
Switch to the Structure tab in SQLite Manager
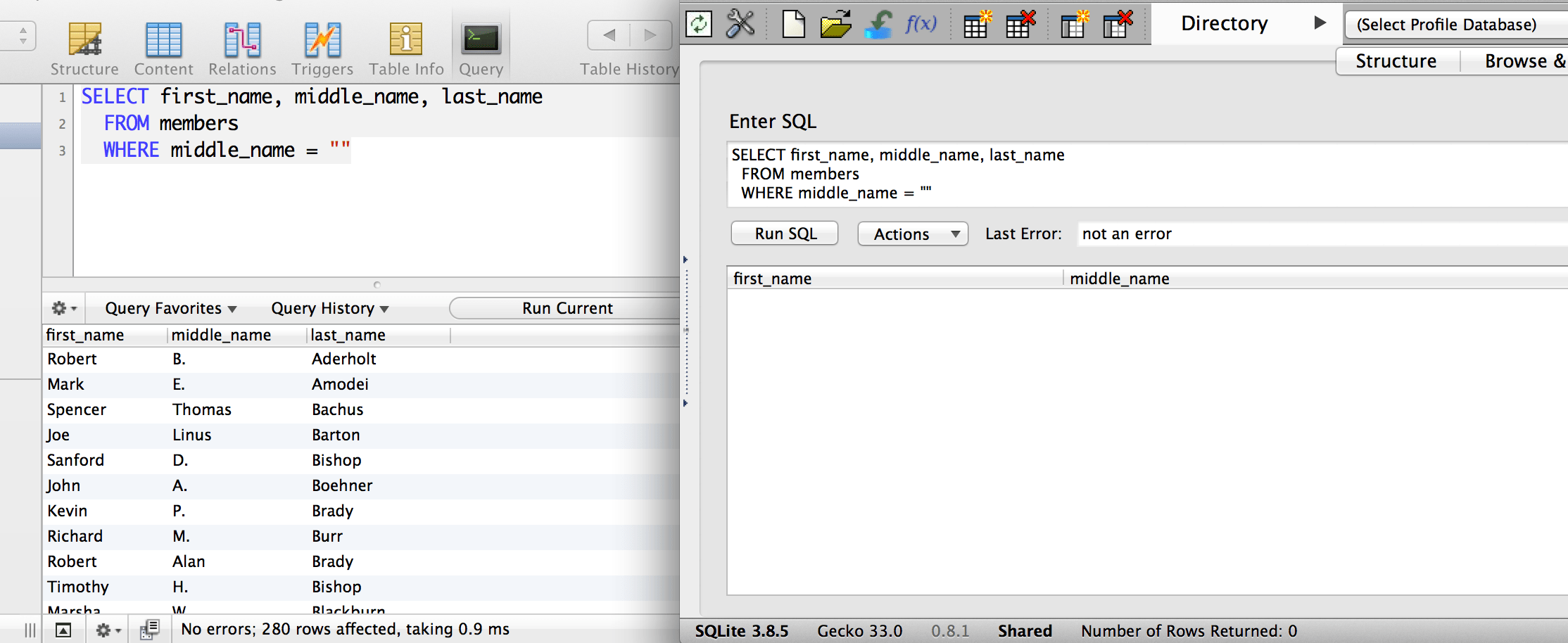tap(1396, 61)
